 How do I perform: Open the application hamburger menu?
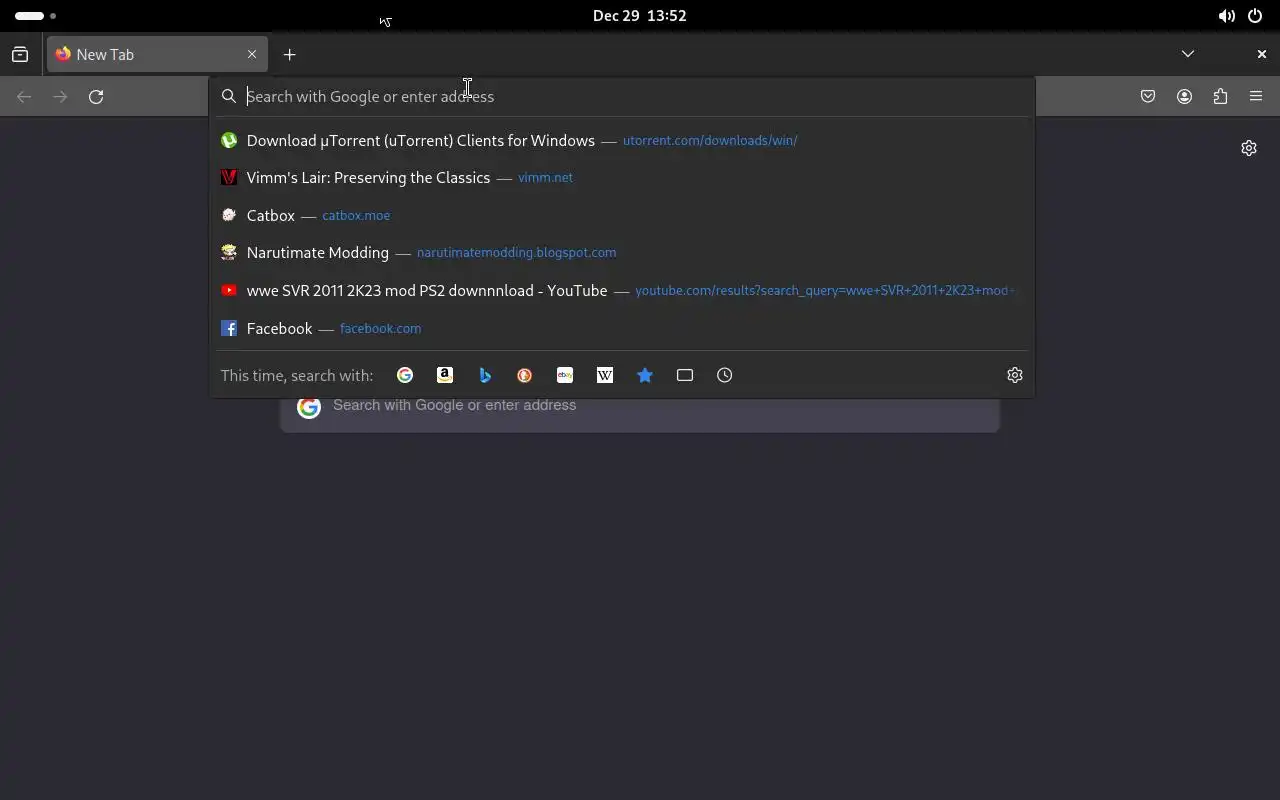coord(1256,97)
